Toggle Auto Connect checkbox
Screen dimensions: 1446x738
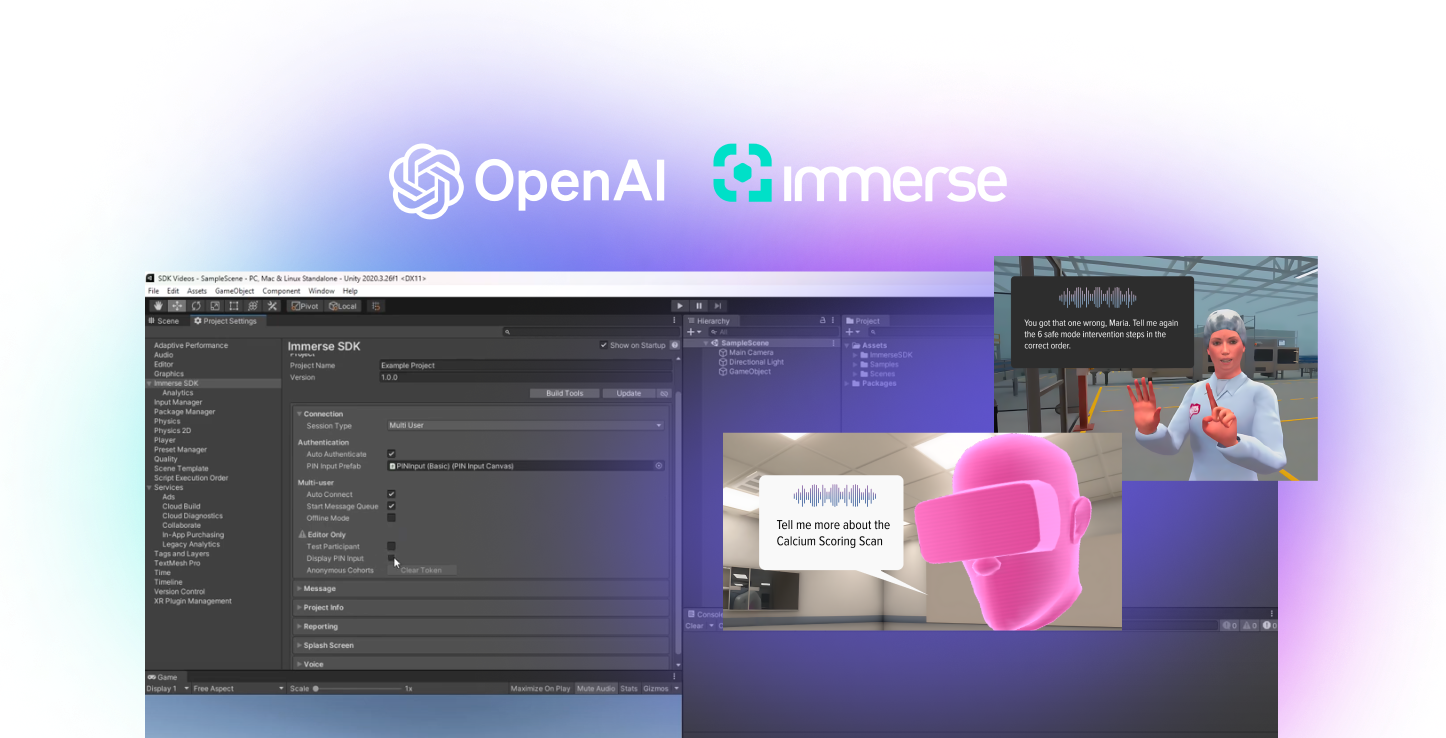click(391, 494)
